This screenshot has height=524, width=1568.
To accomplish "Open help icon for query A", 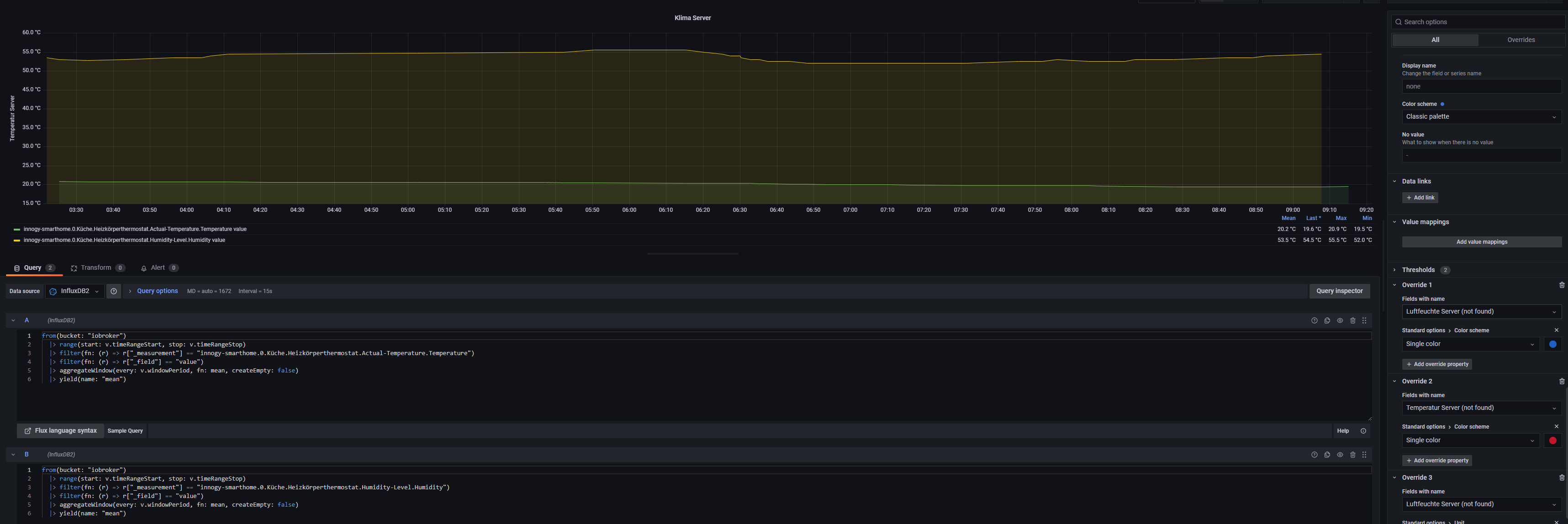I will (x=1314, y=320).
